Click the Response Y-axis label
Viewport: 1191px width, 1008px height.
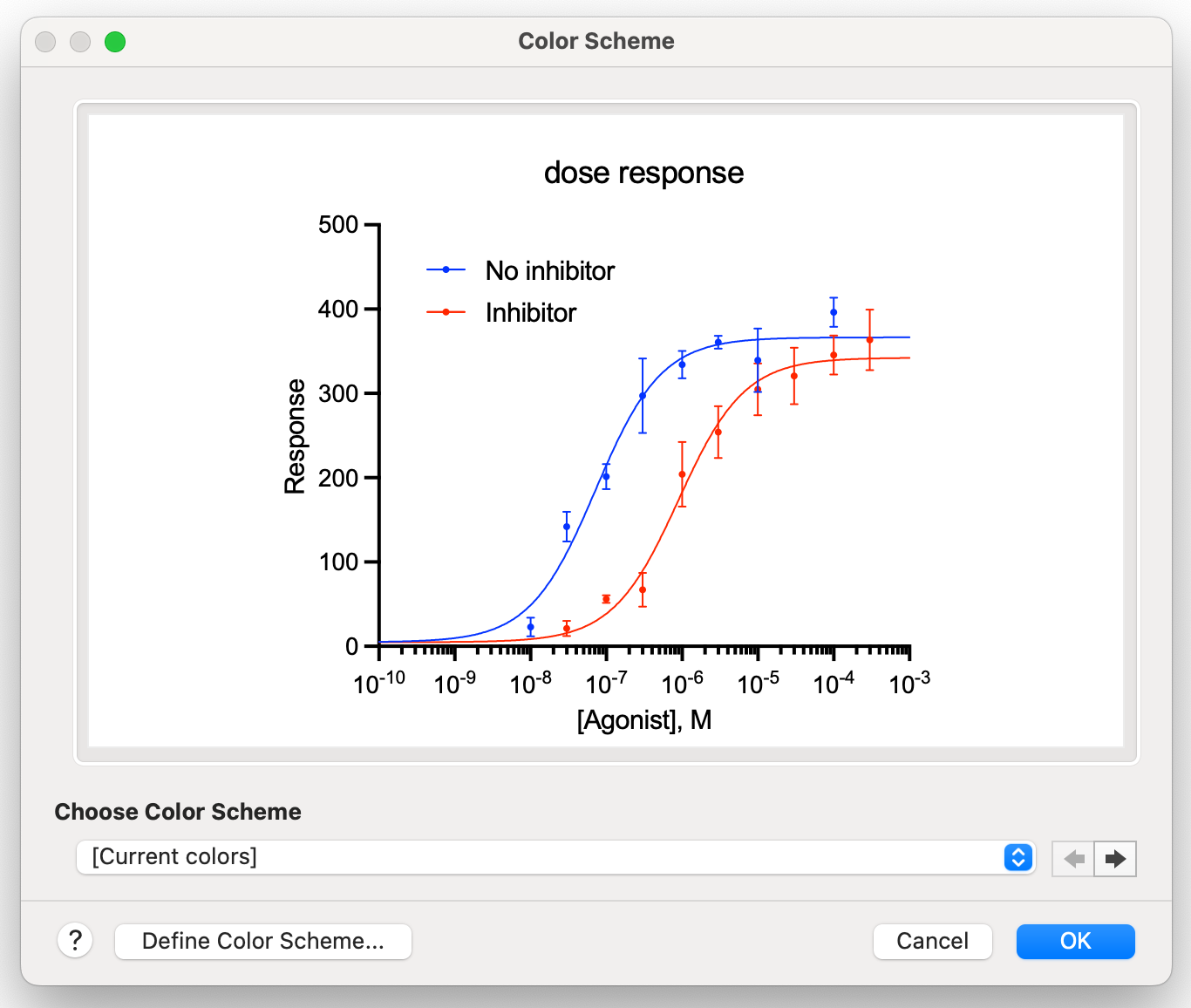click(x=296, y=436)
